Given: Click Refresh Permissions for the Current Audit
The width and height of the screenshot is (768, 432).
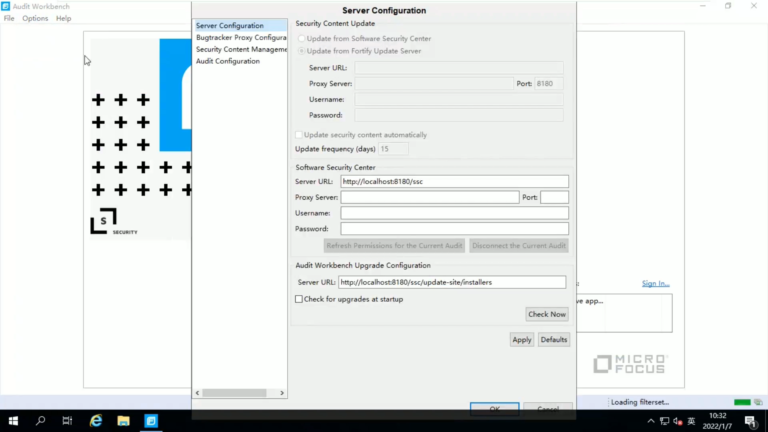Looking at the screenshot, I should click(394, 246).
